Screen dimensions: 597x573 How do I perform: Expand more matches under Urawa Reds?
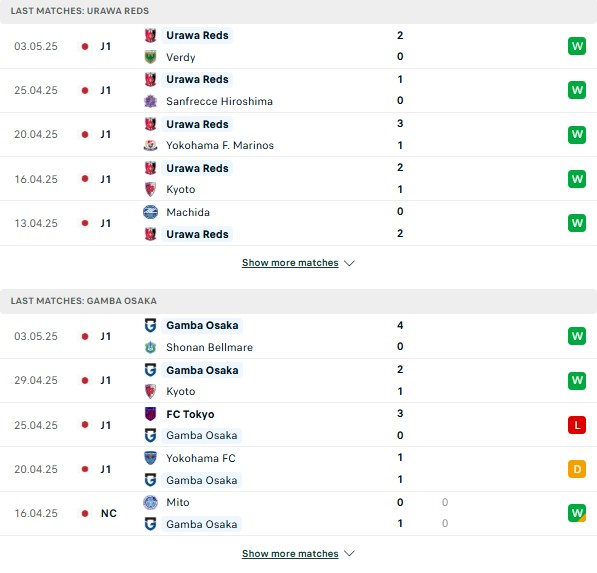pyautogui.click(x=290, y=263)
